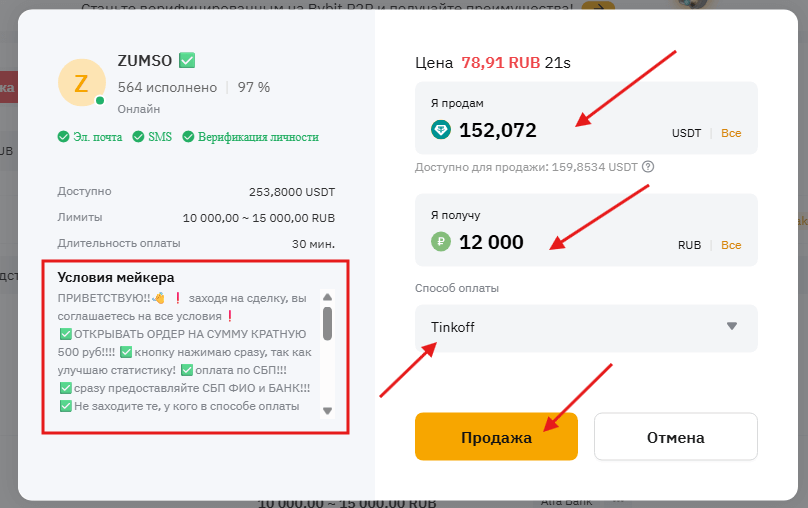Click the info icon next to available balance
Screen dimensions: 808x508
pyautogui.click(x=648, y=167)
